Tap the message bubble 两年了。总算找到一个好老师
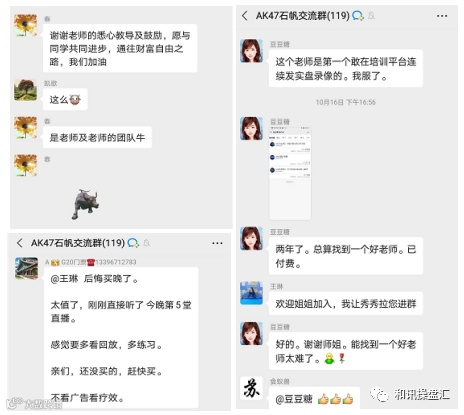 point(346,256)
